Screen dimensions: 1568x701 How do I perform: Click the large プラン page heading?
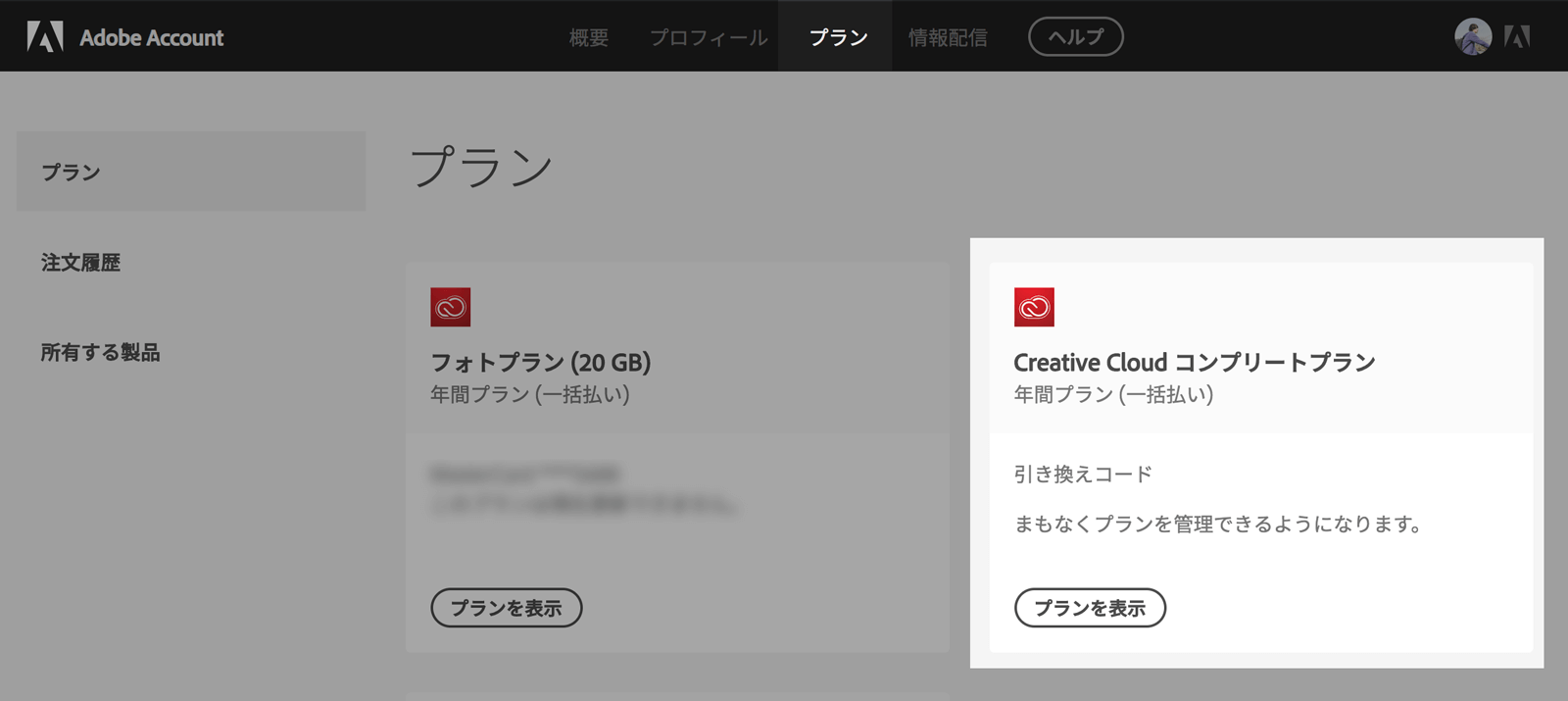pyautogui.click(x=482, y=167)
